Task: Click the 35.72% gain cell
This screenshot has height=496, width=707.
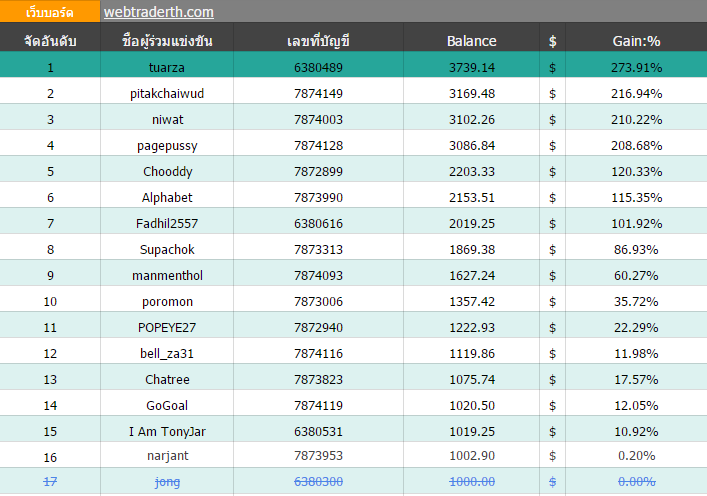Action: pos(636,302)
